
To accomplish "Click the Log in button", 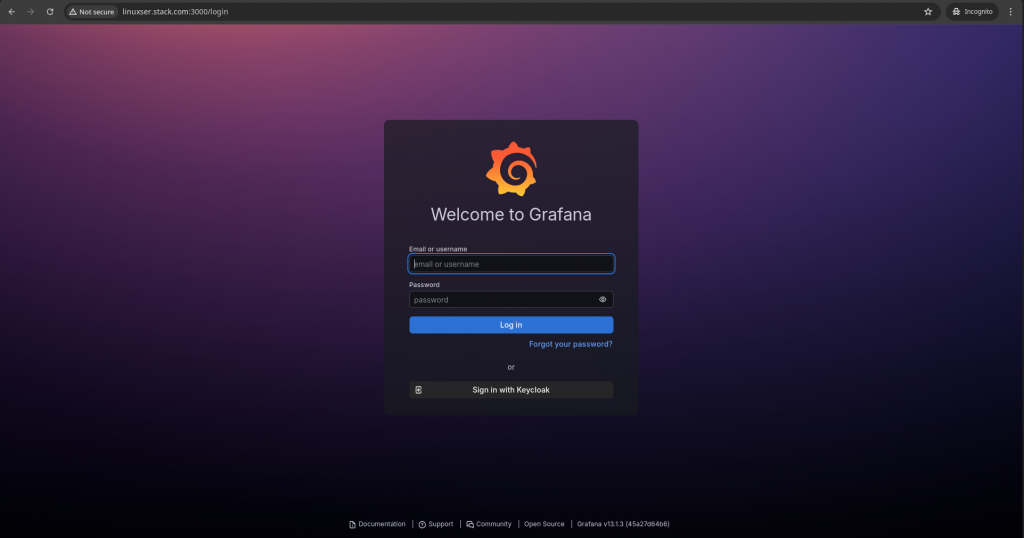I will point(511,325).
